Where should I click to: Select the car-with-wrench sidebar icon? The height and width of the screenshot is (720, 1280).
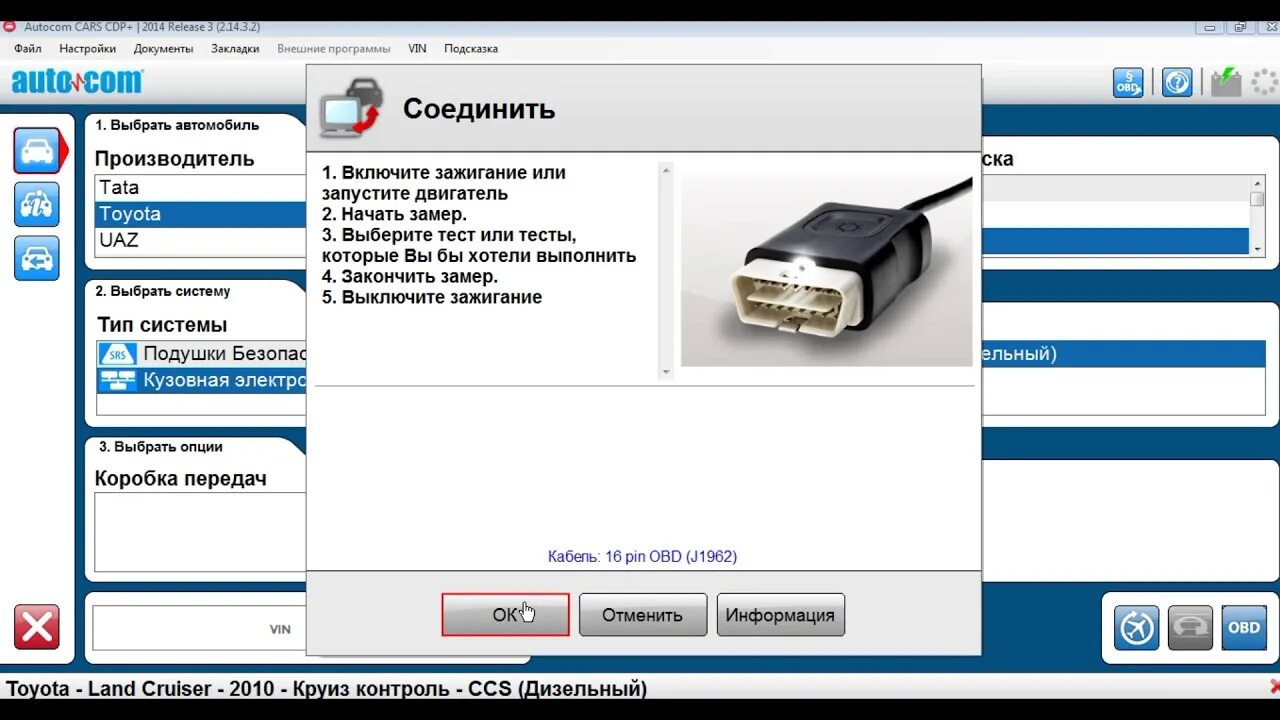37,204
